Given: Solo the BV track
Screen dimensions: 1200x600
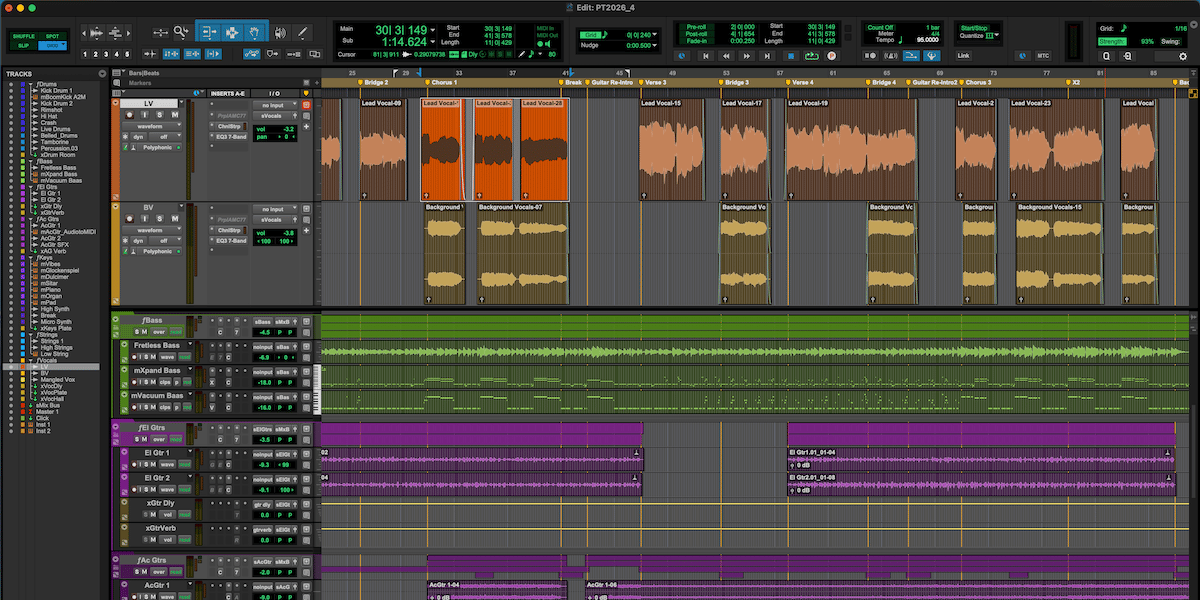Looking at the screenshot, I should [161, 219].
